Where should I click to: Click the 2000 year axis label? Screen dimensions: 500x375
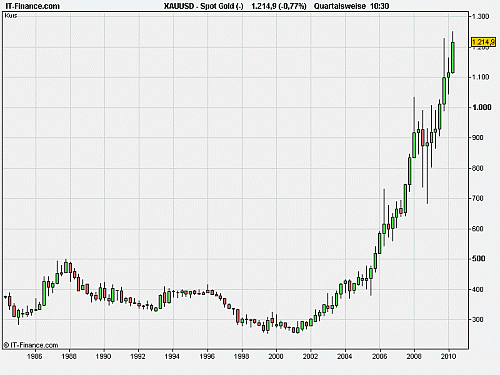276,356
